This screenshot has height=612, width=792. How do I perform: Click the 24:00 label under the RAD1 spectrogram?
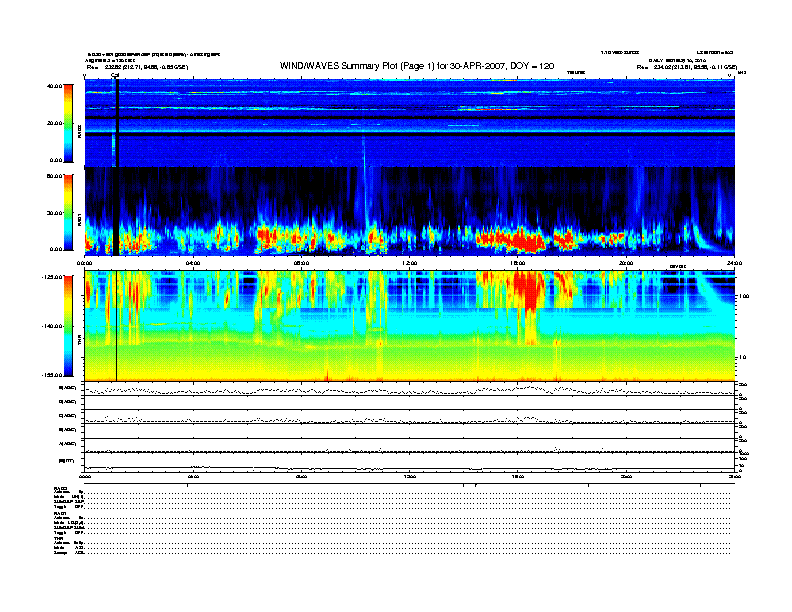click(x=734, y=263)
